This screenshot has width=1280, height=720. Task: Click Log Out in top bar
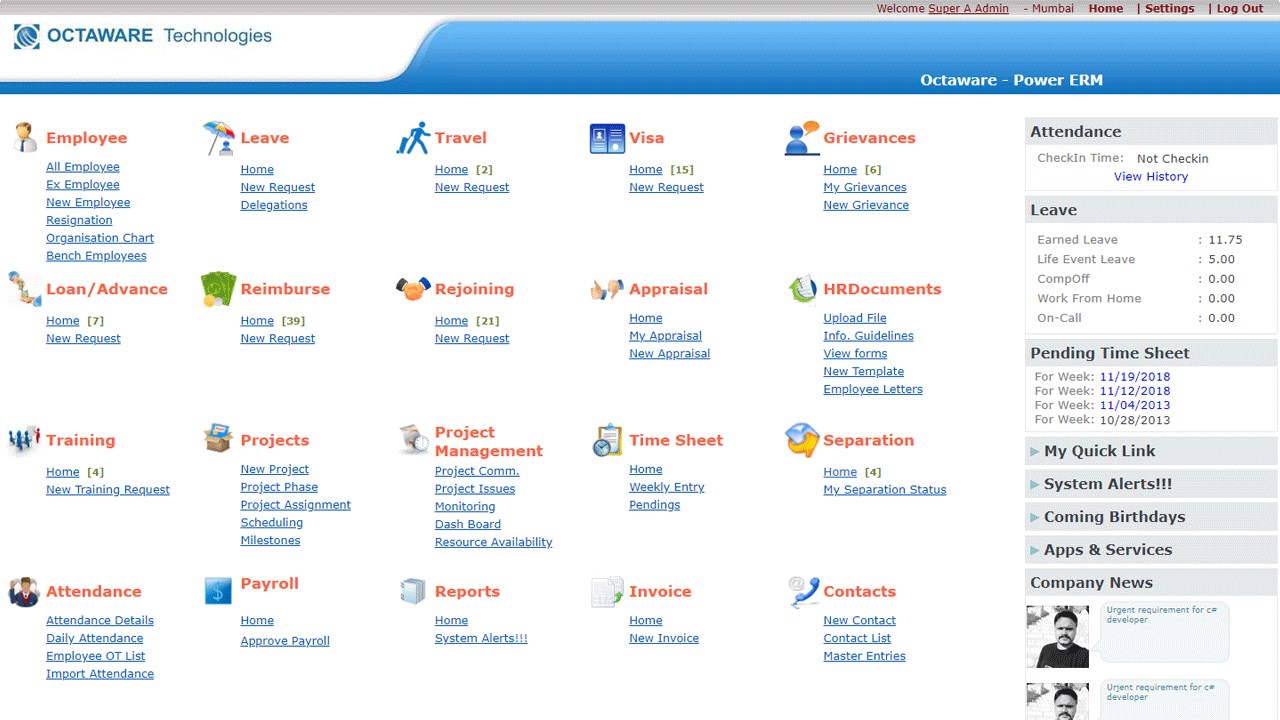(x=1240, y=8)
